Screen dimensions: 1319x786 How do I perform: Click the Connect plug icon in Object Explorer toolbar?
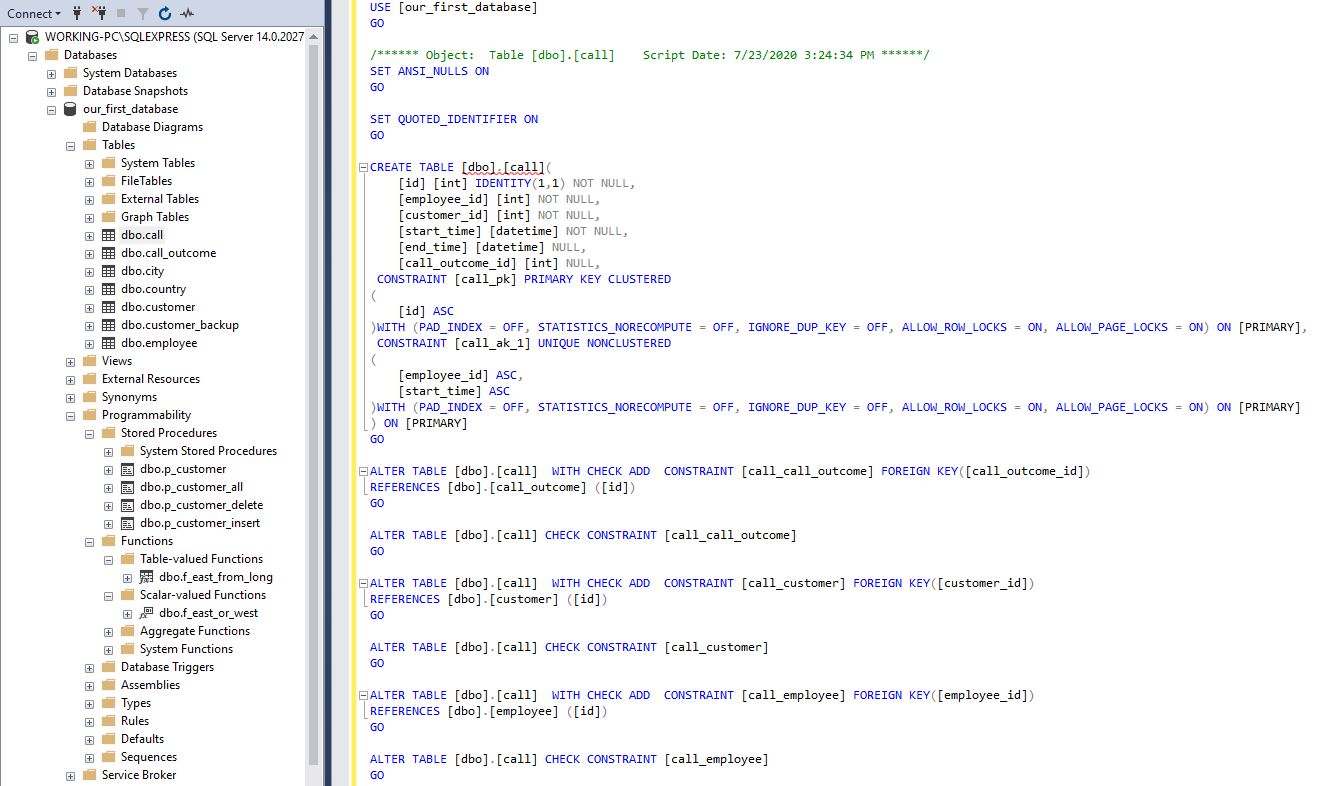tap(77, 13)
